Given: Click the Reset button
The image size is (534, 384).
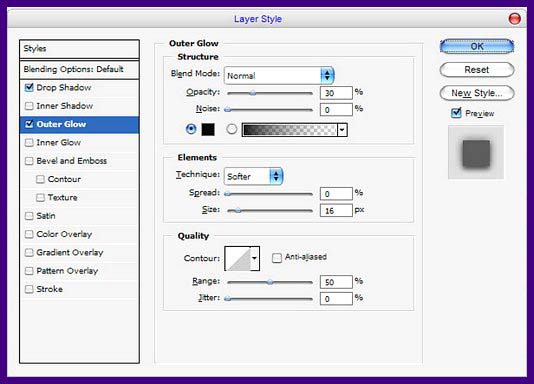Looking at the screenshot, I should tap(477, 70).
